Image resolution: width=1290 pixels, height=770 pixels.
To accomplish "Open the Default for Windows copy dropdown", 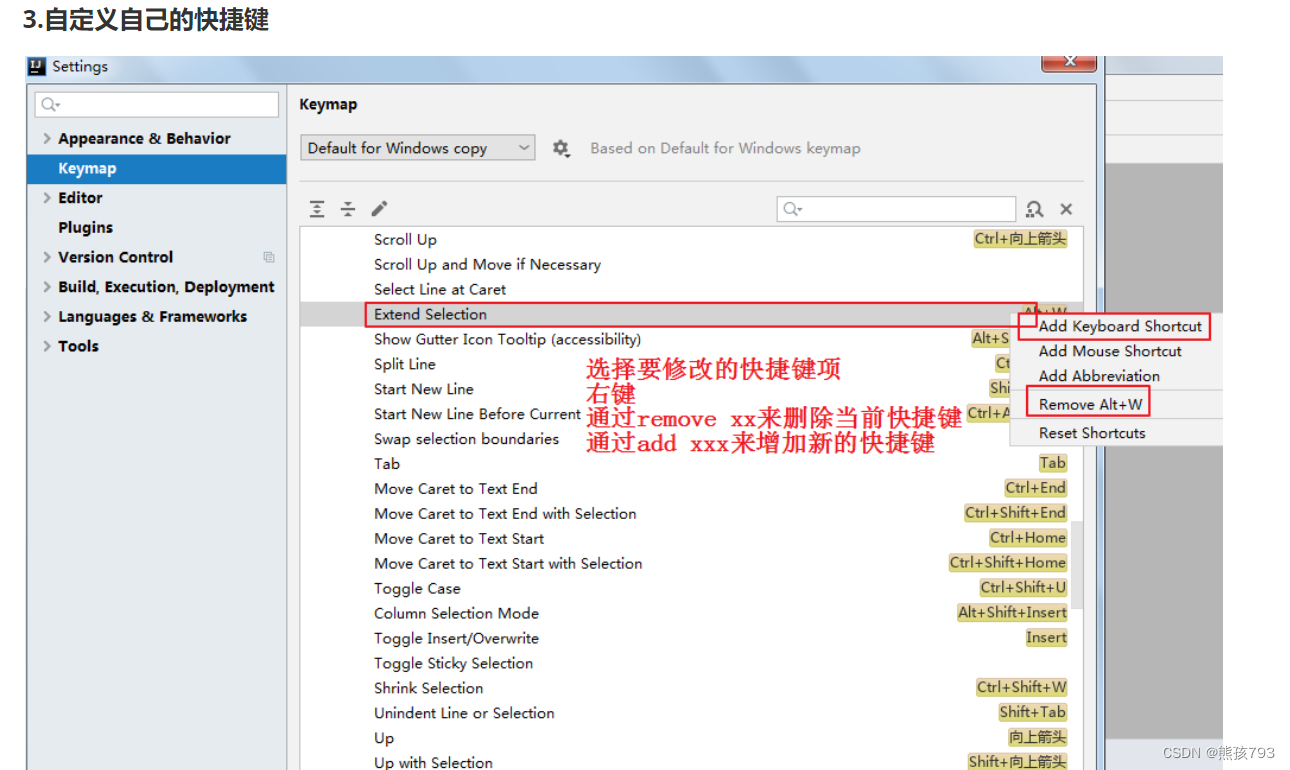I will [418, 148].
